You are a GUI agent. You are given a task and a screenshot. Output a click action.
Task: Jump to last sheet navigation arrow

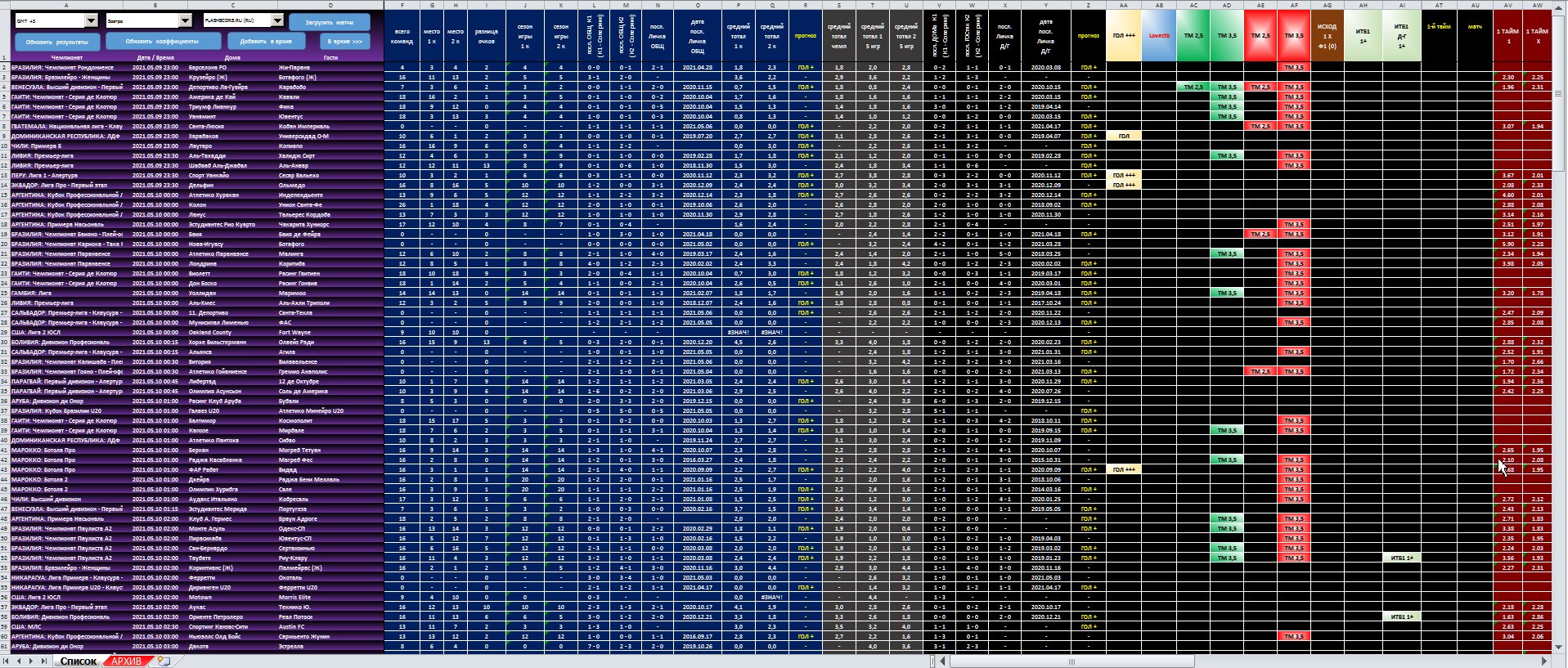pyautogui.click(x=44, y=661)
